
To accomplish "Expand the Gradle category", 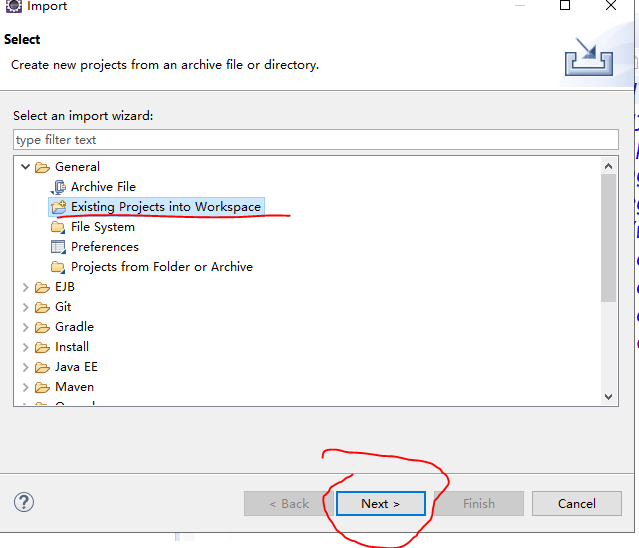I will point(26,327).
